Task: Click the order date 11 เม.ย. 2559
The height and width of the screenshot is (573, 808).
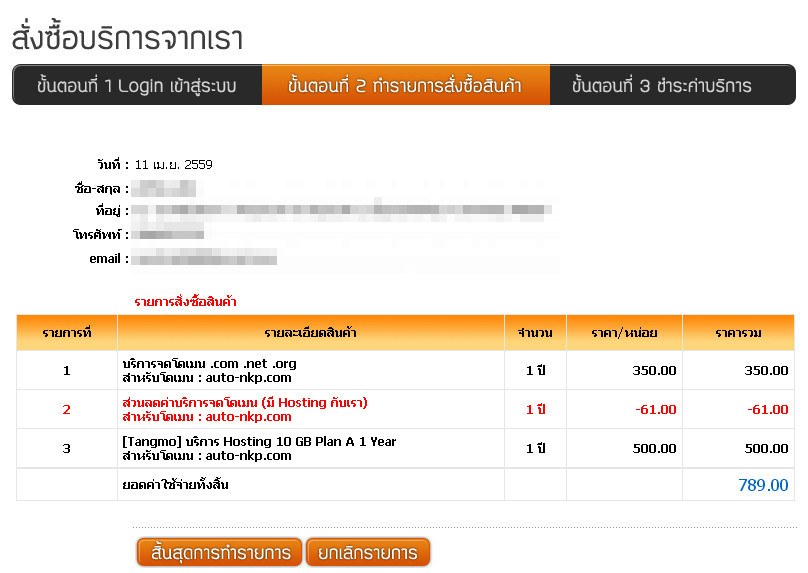Action: (x=173, y=164)
